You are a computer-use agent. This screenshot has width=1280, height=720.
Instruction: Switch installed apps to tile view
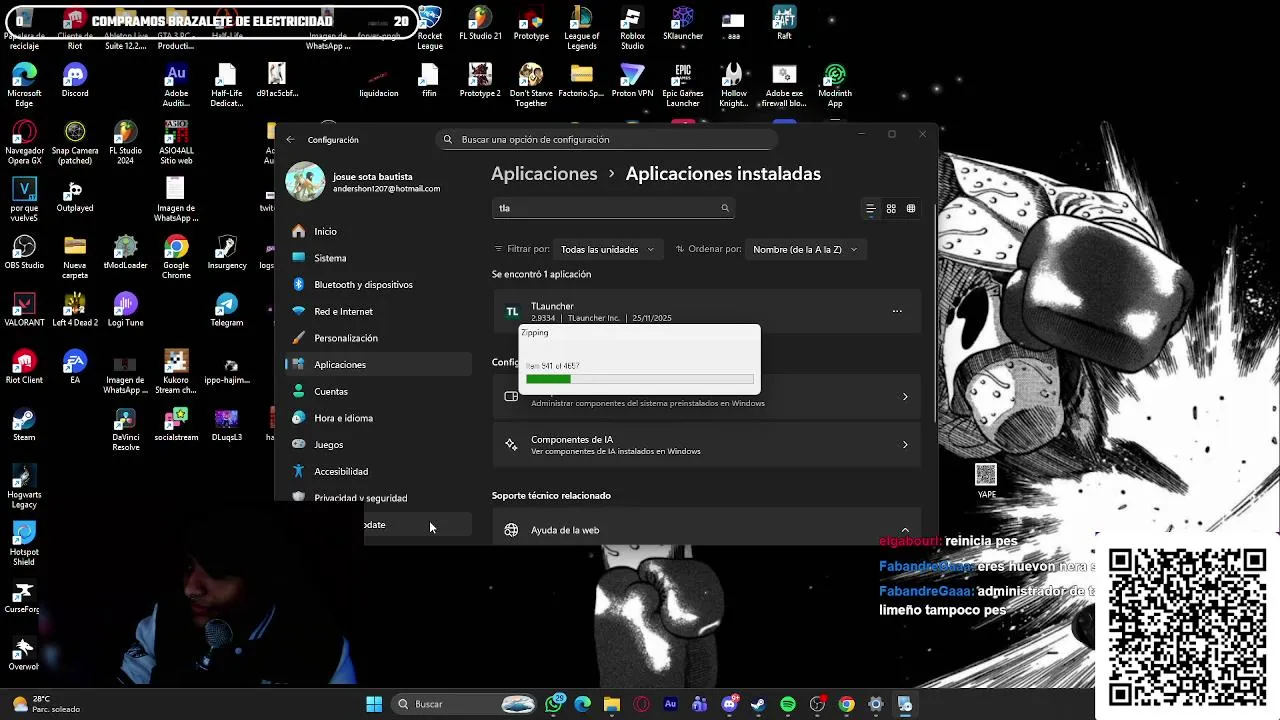911,209
